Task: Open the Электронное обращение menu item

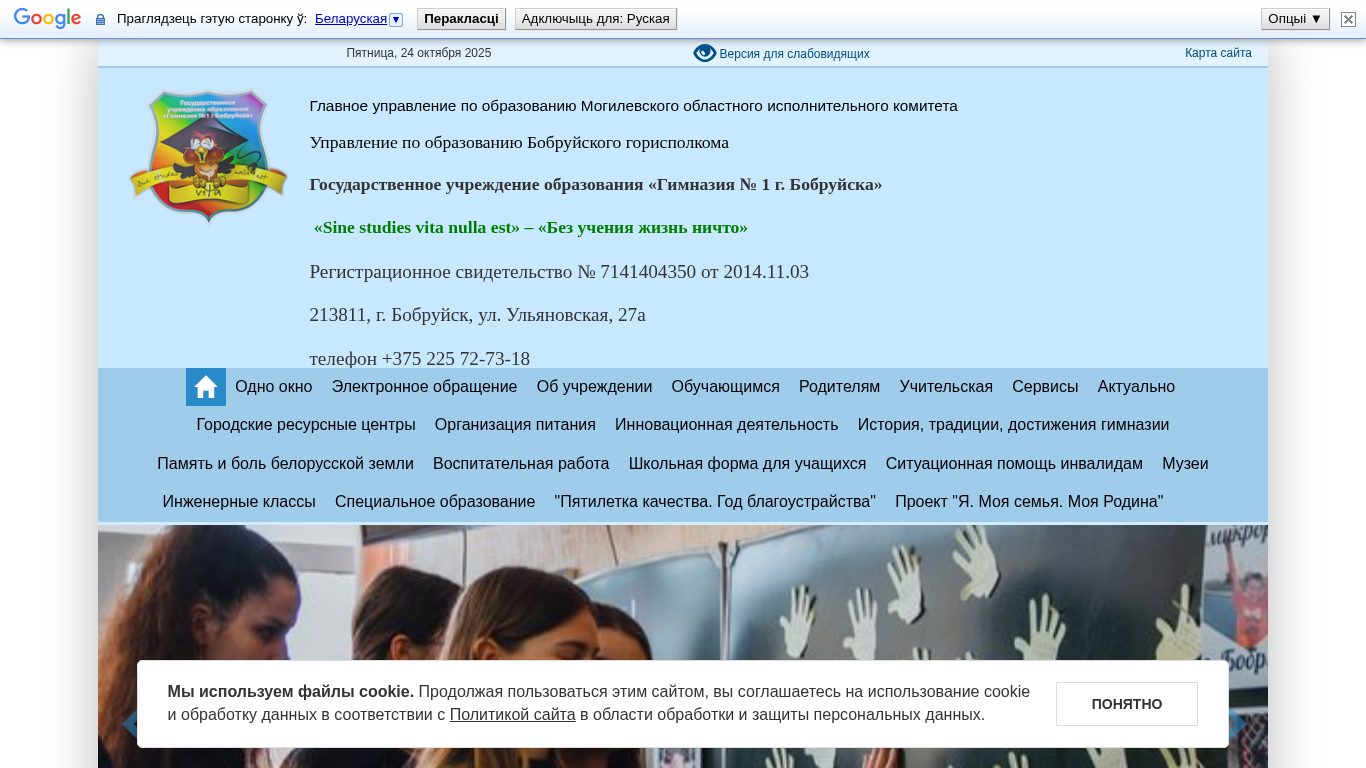Action: coord(425,387)
